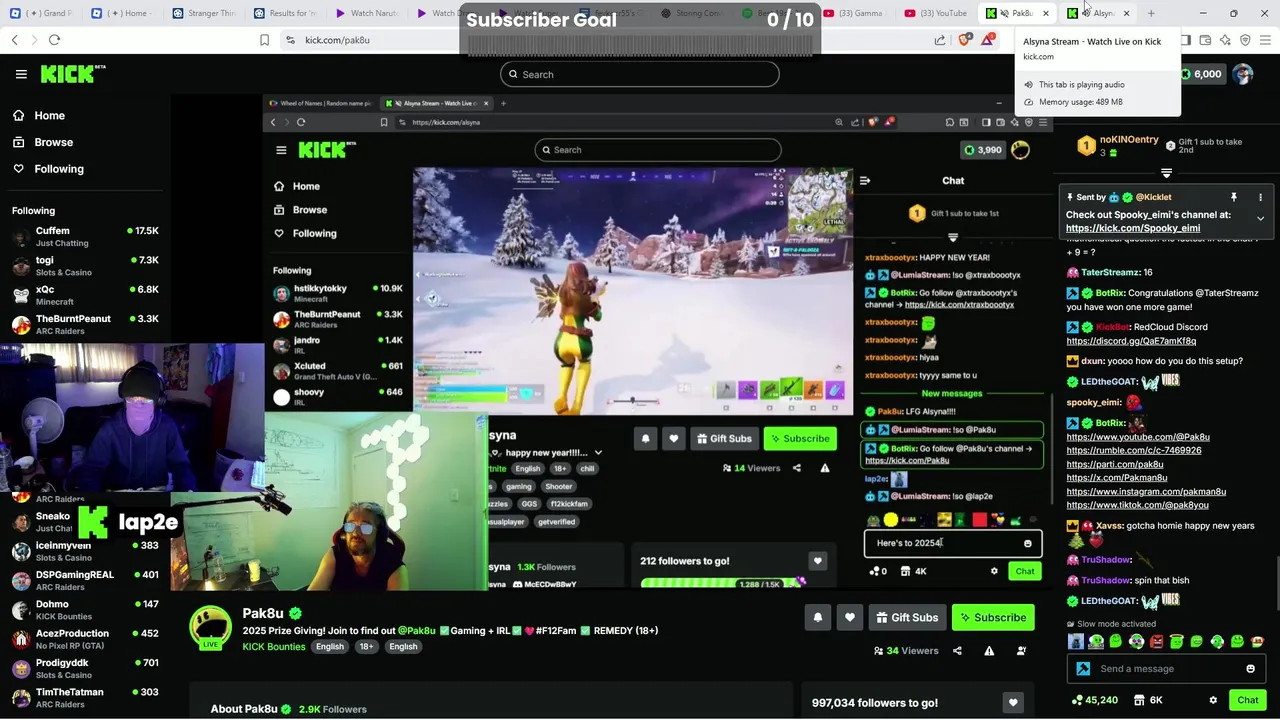Click the share icon in the address bar
Screen dimensions: 1280x720
point(940,40)
